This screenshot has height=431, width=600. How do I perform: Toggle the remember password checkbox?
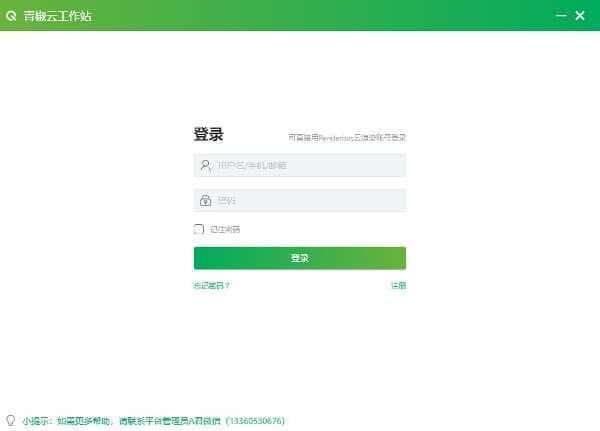click(199, 229)
